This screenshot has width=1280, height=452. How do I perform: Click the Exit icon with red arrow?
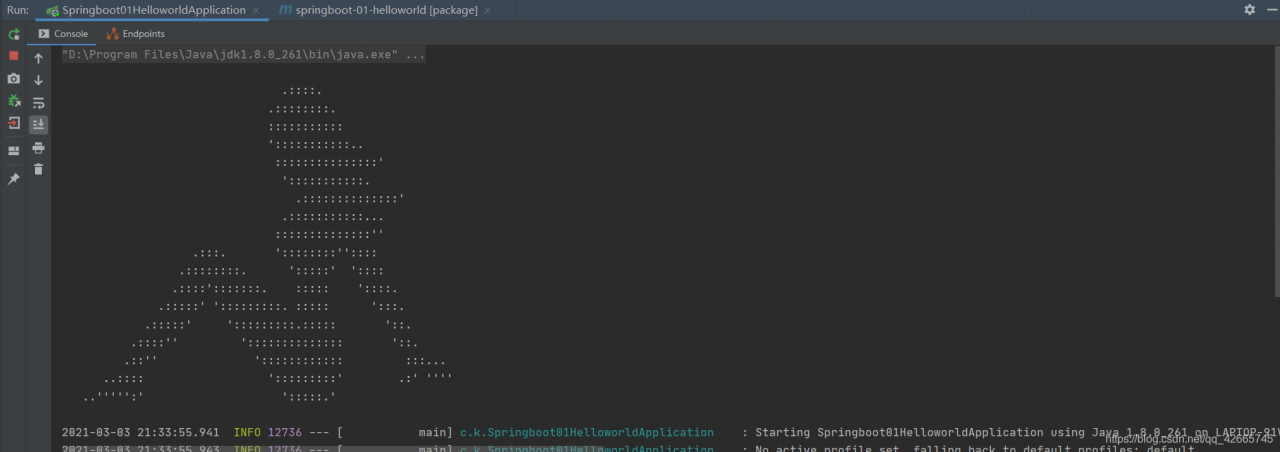tap(14, 123)
